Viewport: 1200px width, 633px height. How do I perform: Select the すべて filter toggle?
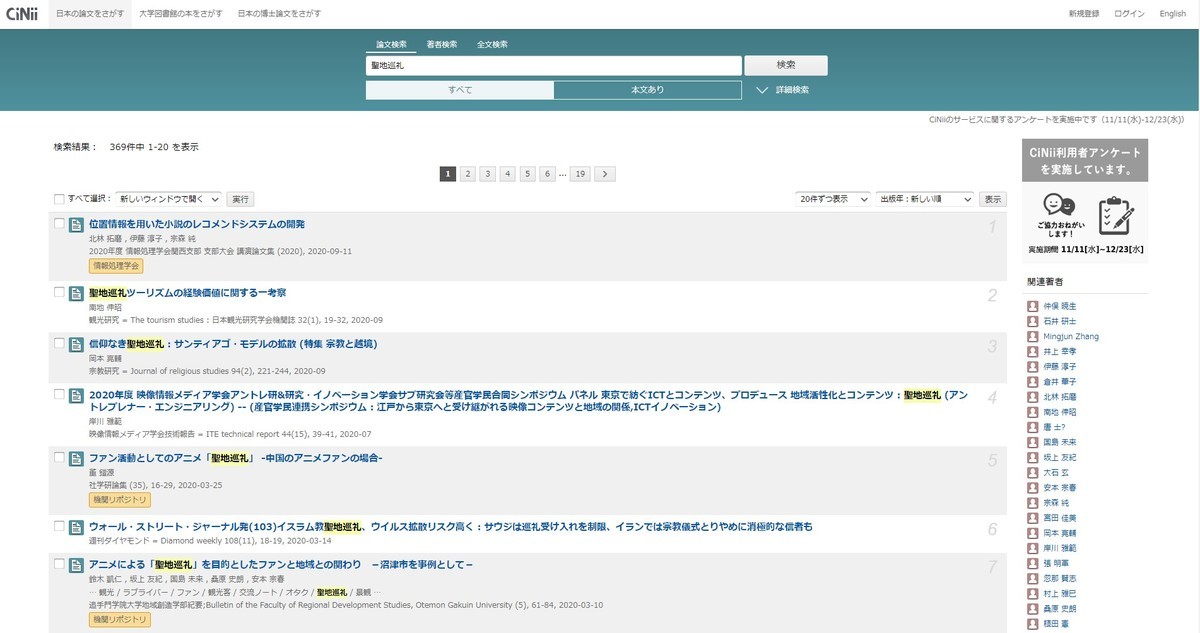pos(460,90)
